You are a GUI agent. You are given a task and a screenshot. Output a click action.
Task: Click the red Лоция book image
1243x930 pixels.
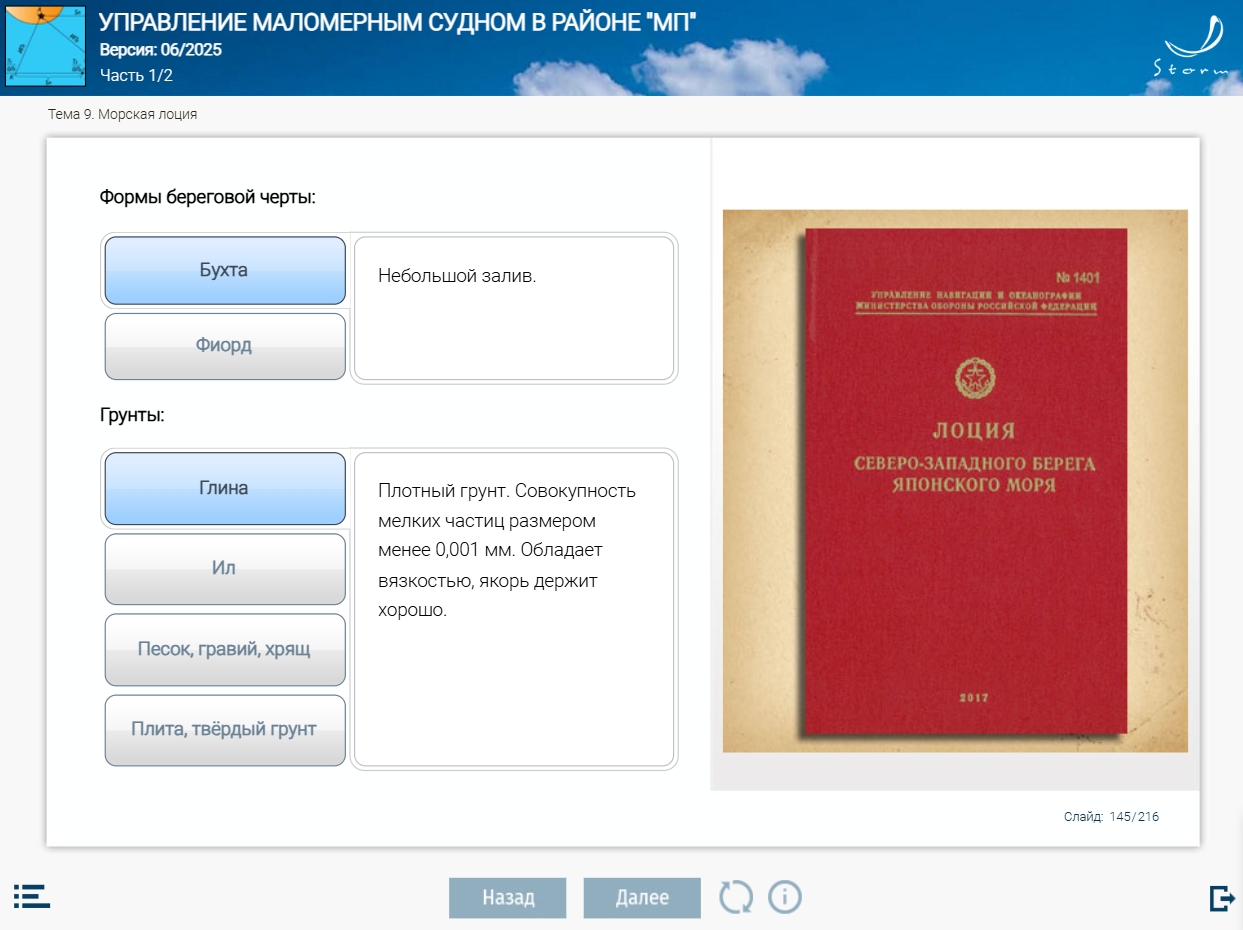point(955,480)
